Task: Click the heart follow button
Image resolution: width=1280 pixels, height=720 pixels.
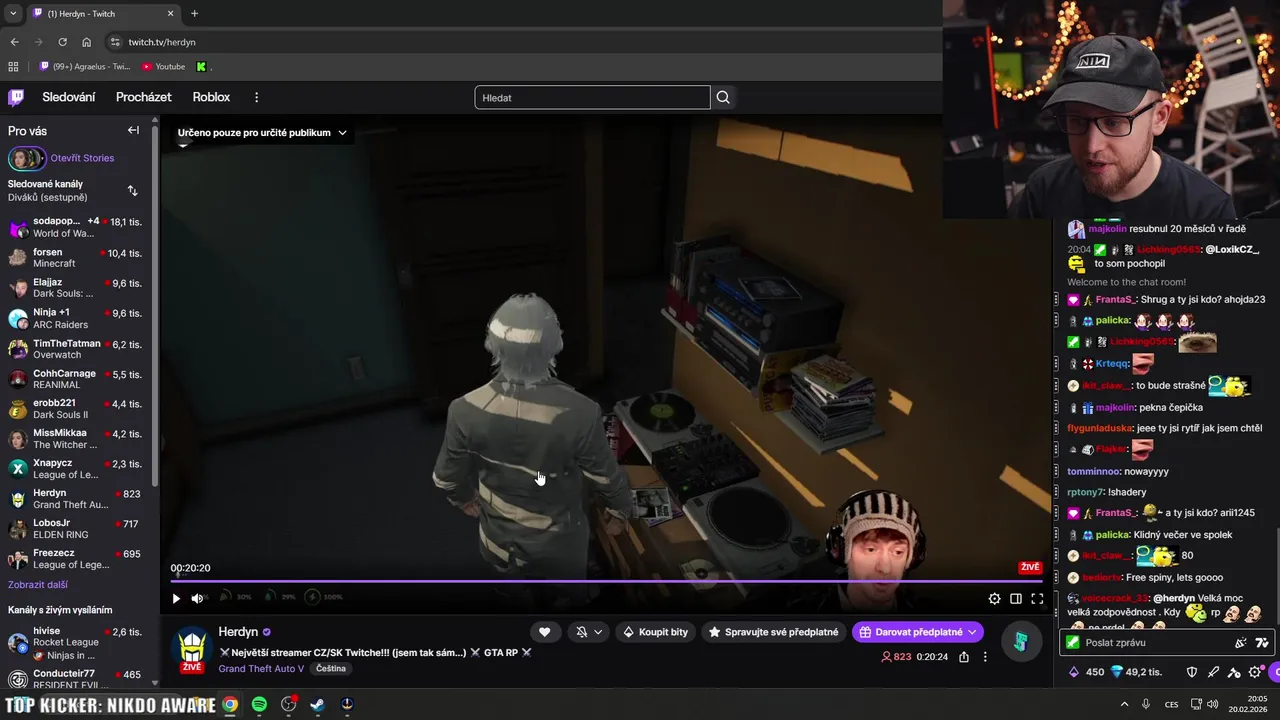Action: [544, 632]
